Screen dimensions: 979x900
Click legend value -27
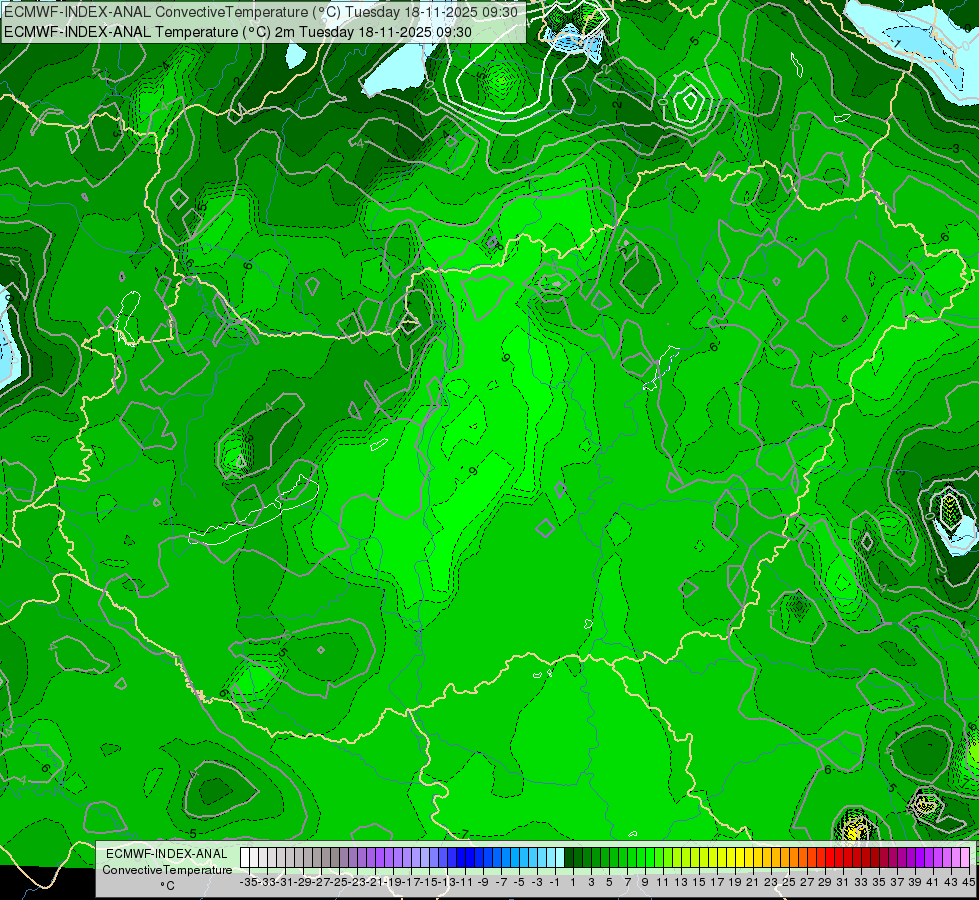pyautogui.click(x=321, y=882)
